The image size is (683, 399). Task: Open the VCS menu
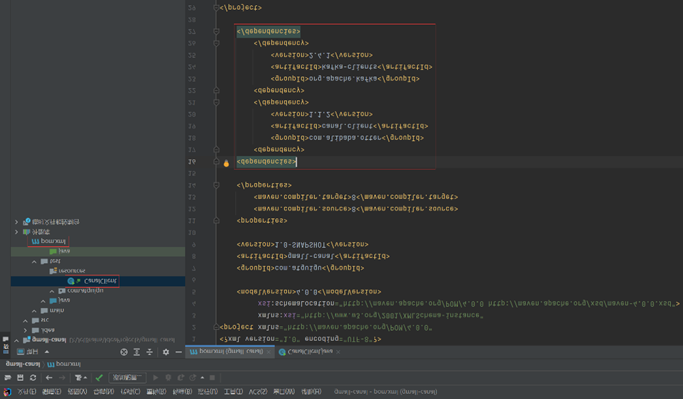tap(257, 392)
